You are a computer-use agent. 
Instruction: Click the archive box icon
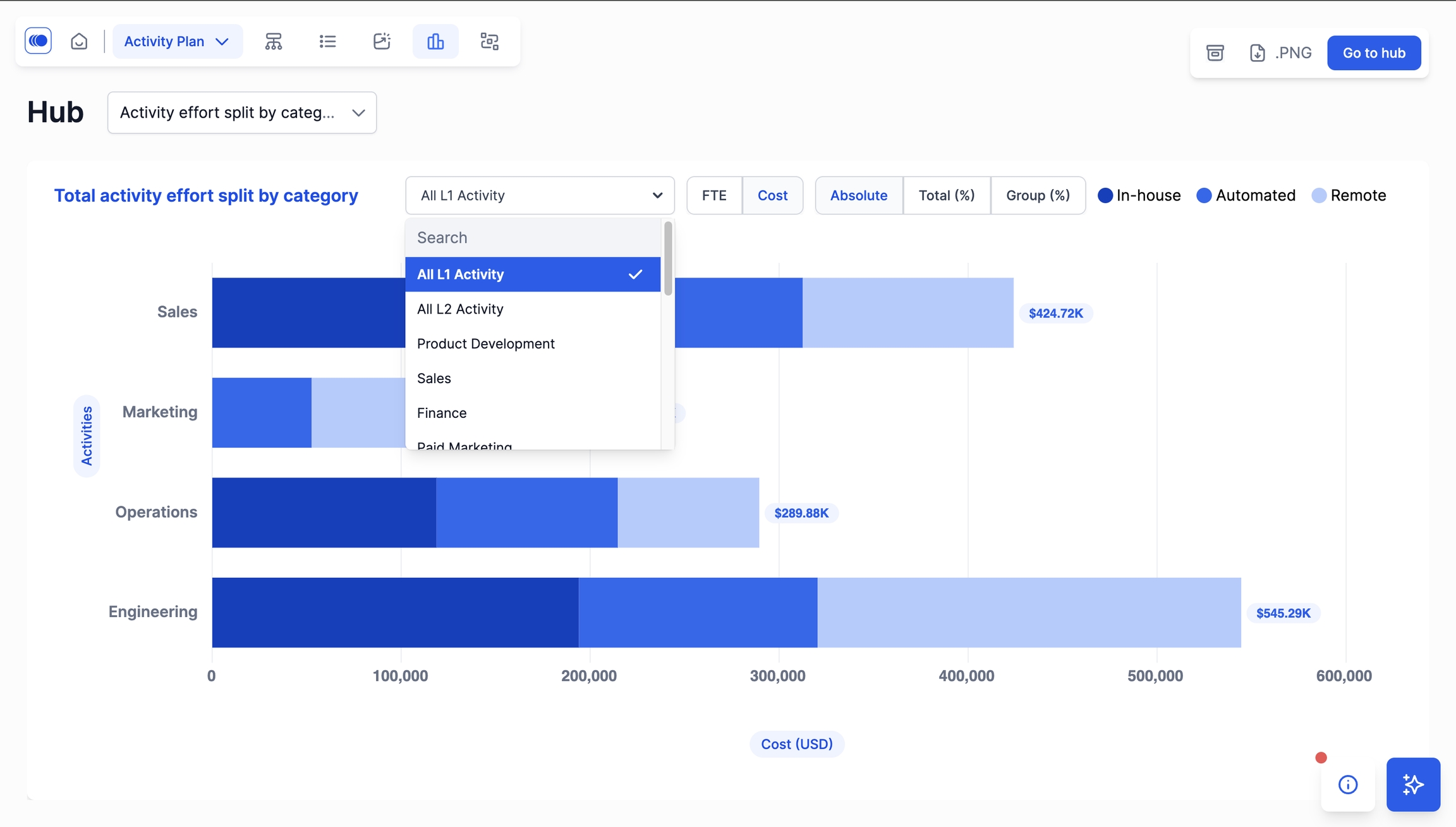tap(1215, 53)
